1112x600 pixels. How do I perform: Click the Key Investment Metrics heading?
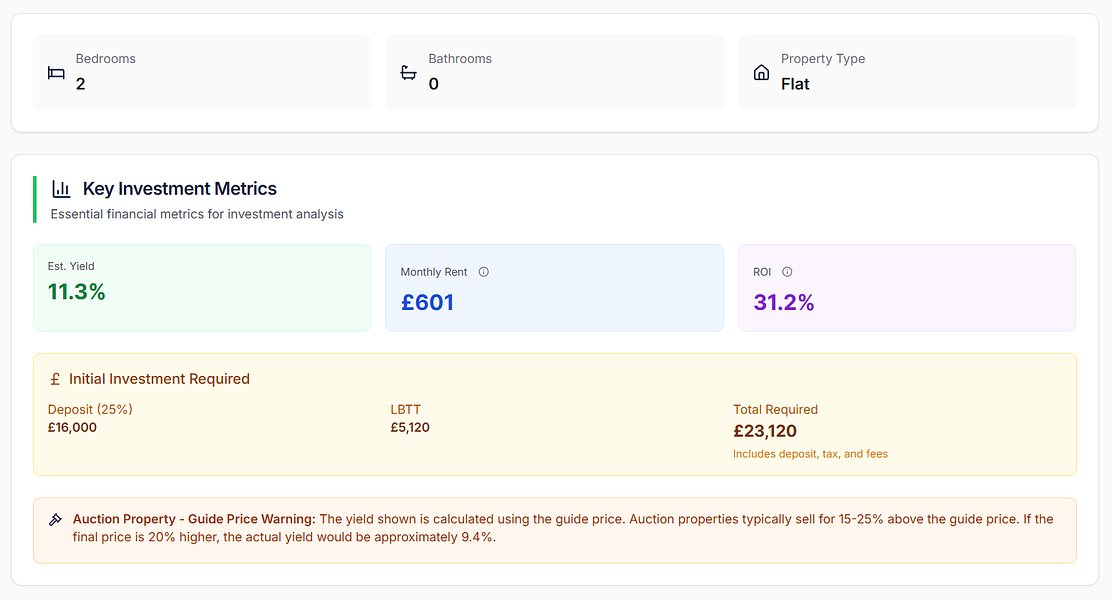tap(180, 189)
